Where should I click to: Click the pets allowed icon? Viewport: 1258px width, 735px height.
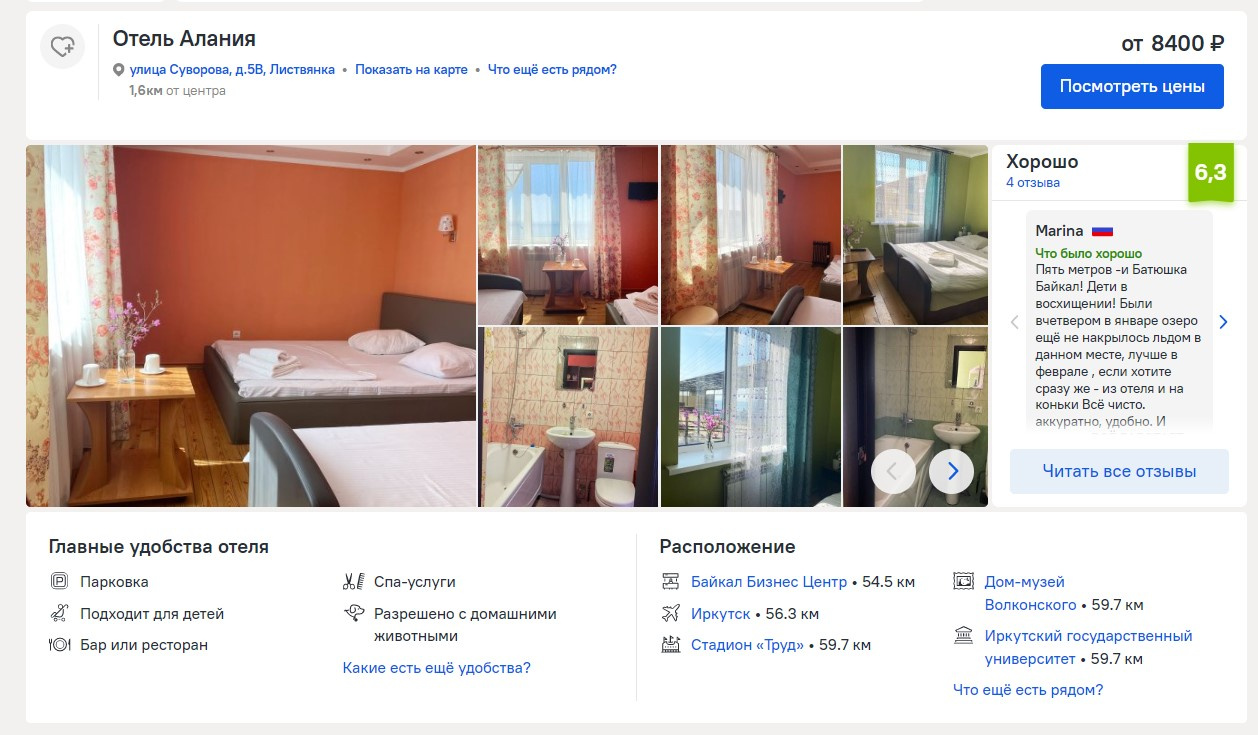pos(353,613)
